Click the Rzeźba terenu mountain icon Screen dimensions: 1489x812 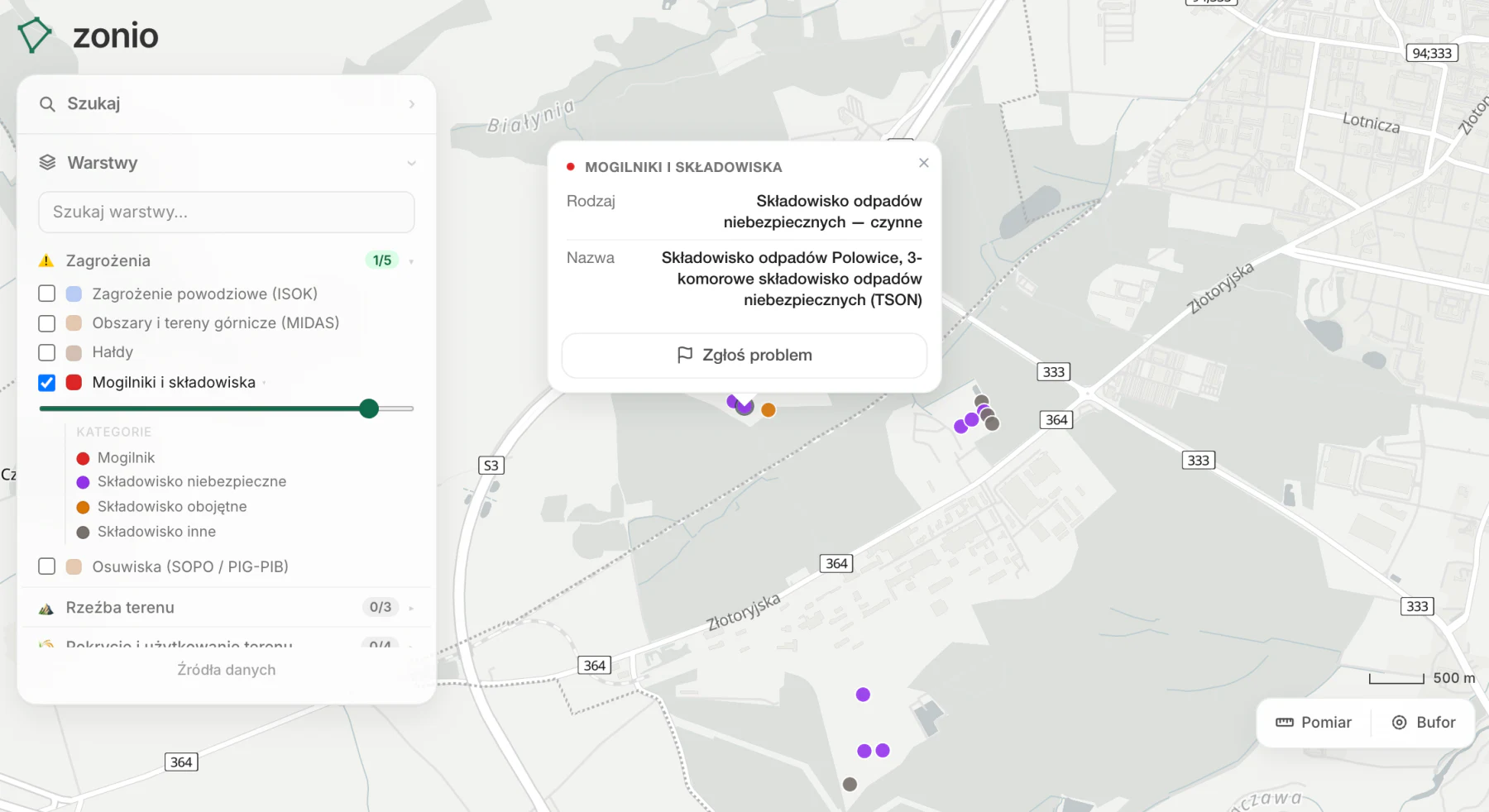coord(46,609)
